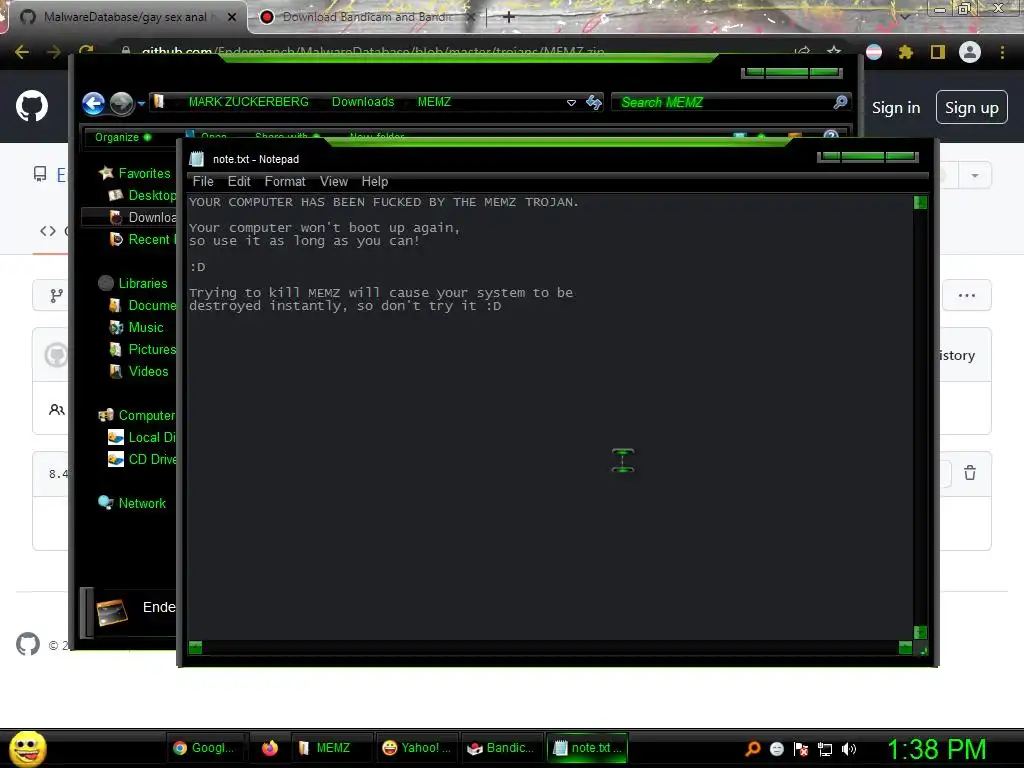Open a new Chrome tab with the plus button

[509, 17]
